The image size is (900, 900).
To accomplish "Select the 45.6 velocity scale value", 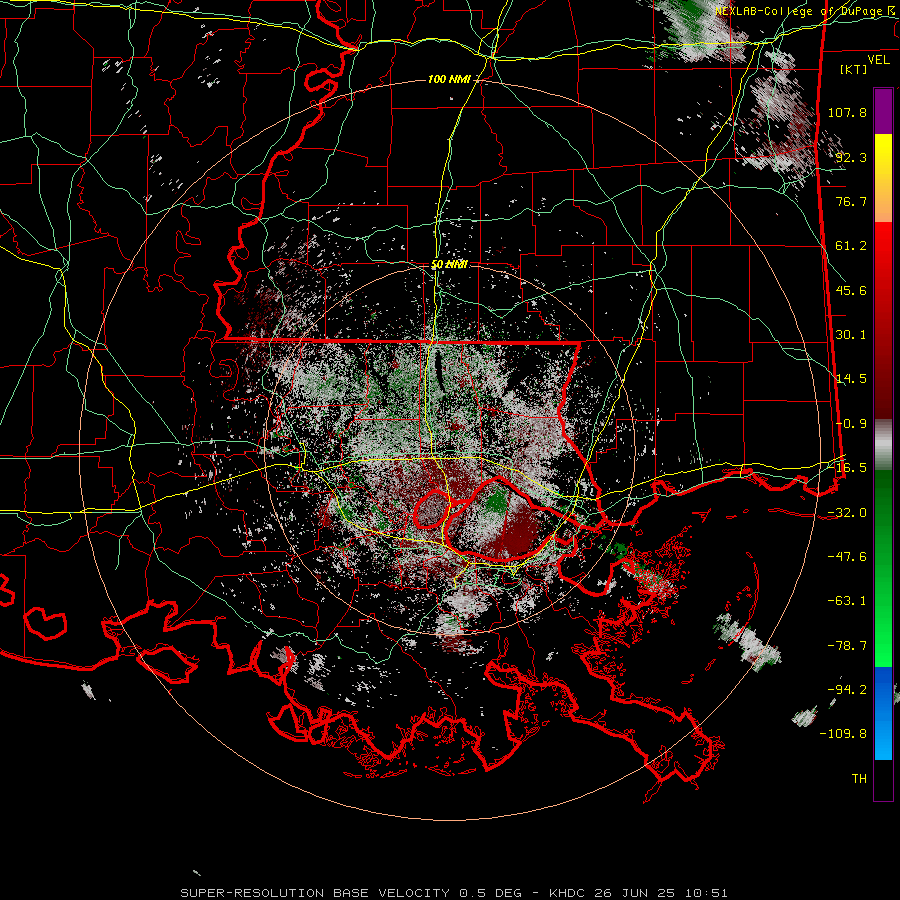I will coord(851,290).
